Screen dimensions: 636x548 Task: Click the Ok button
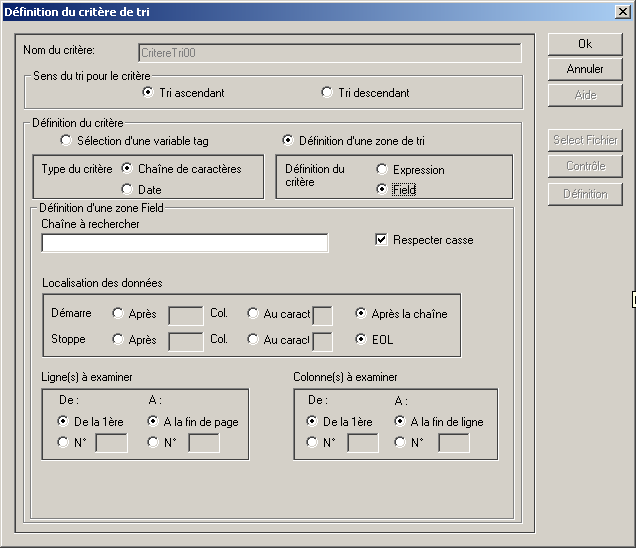click(x=585, y=44)
